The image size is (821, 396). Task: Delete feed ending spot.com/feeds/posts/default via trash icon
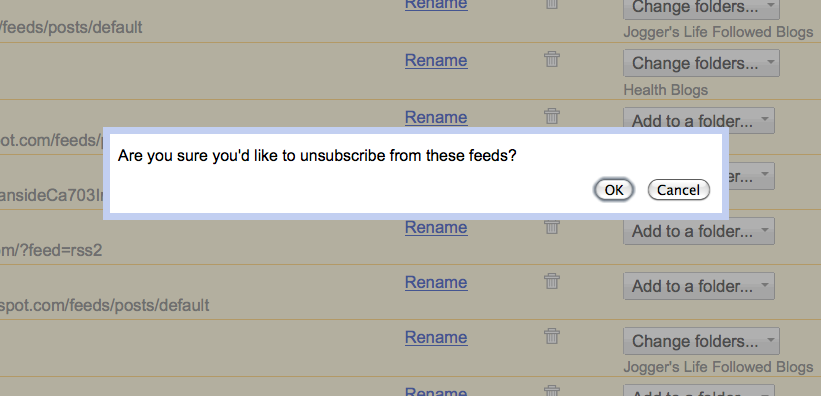point(551,281)
